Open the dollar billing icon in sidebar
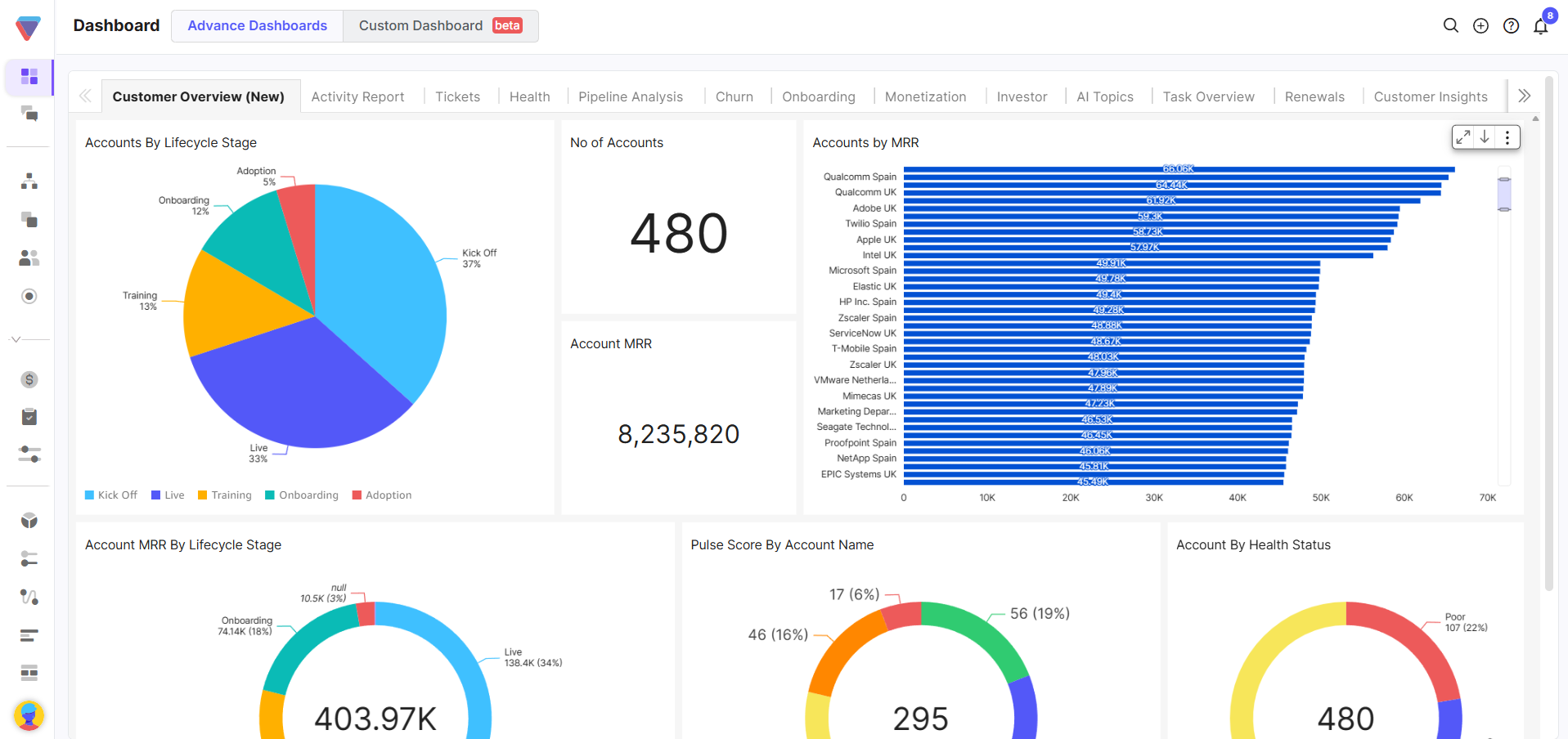 coord(29,379)
